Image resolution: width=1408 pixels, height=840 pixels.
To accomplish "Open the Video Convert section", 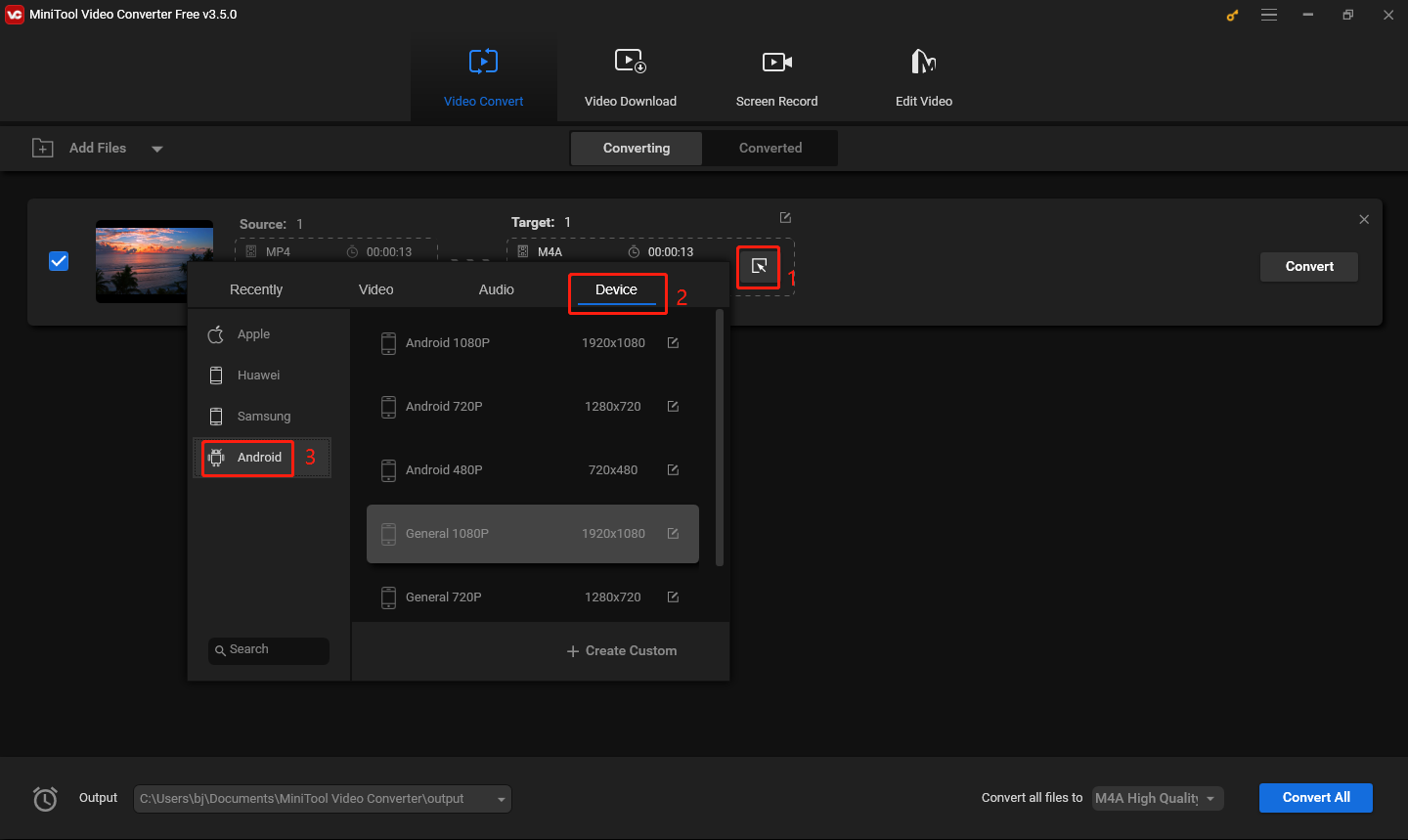I will click(x=483, y=79).
